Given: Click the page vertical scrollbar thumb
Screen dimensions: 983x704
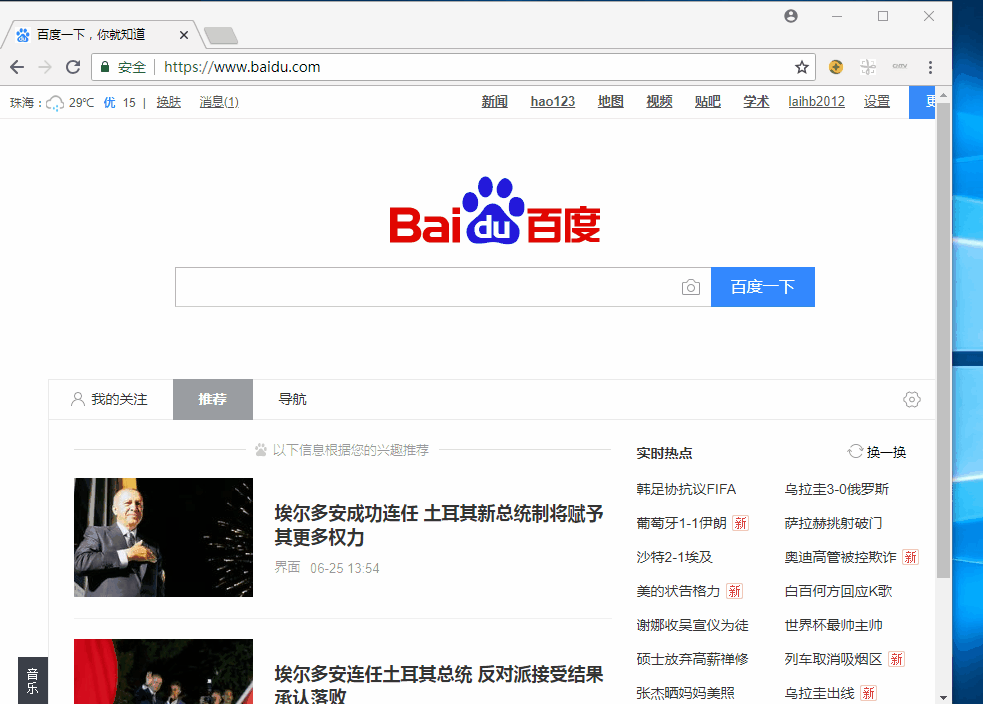Looking at the screenshot, I should tap(943, 340).
